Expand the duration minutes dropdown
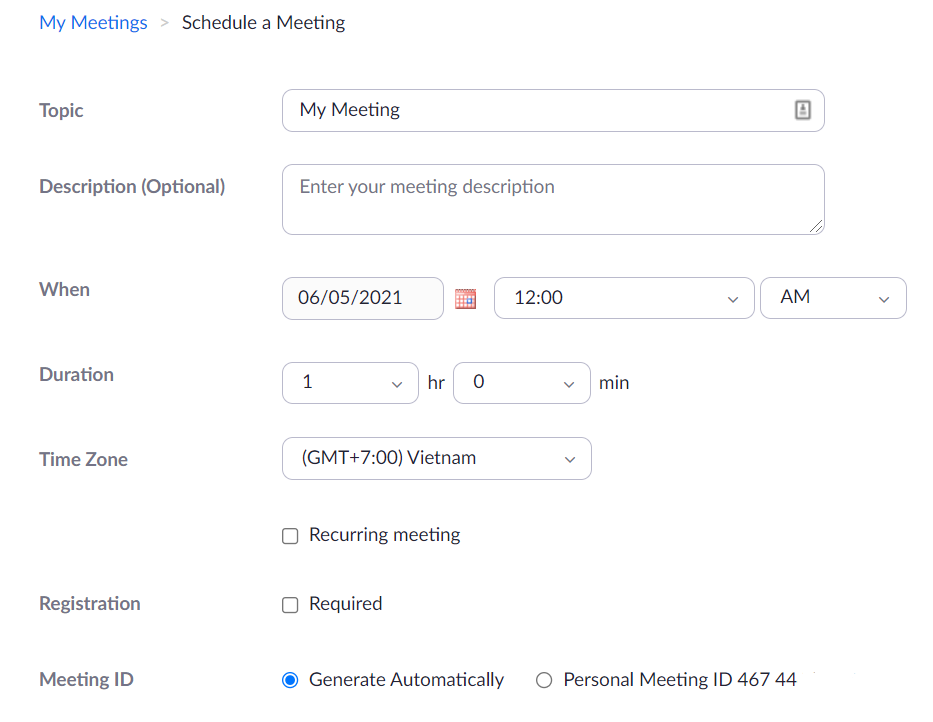This screenshot has height=722, width=933. (522, 383)
